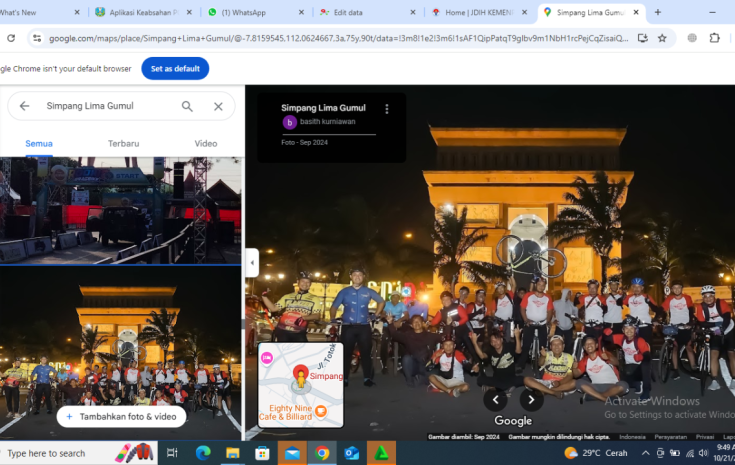Screen dimensions: 735x465
Task: Open weather widget showing 29°C Cerah
Action: (595, 453)
